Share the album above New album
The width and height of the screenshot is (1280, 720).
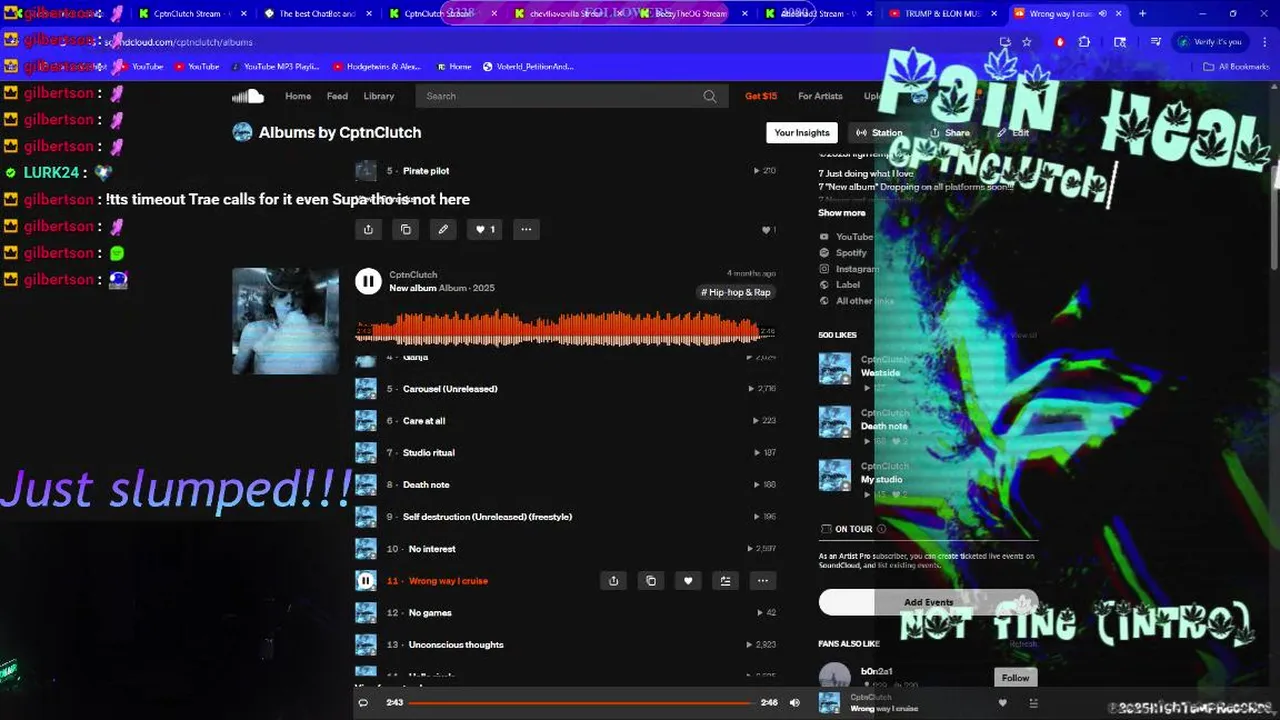coord(368,229)
